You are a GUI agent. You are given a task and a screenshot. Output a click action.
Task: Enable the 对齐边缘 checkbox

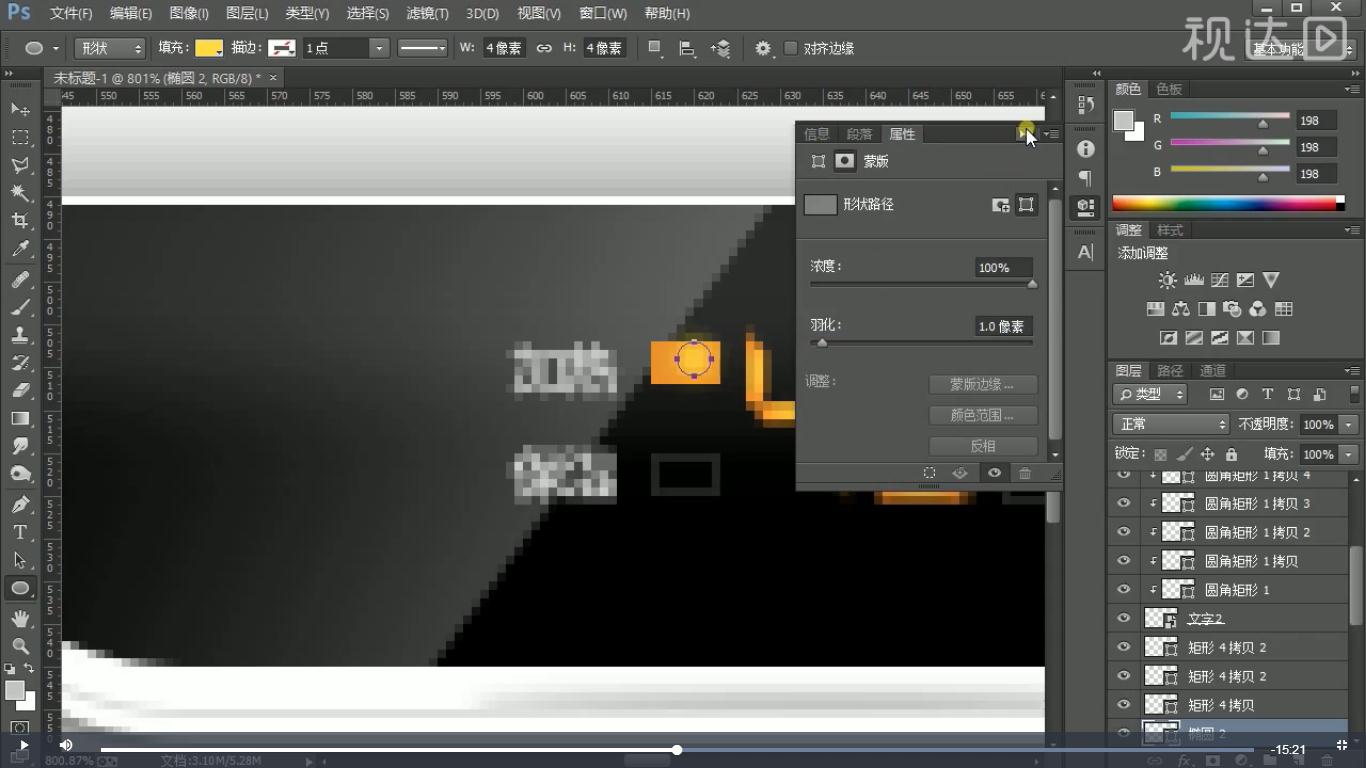click(x=791, y=48)
